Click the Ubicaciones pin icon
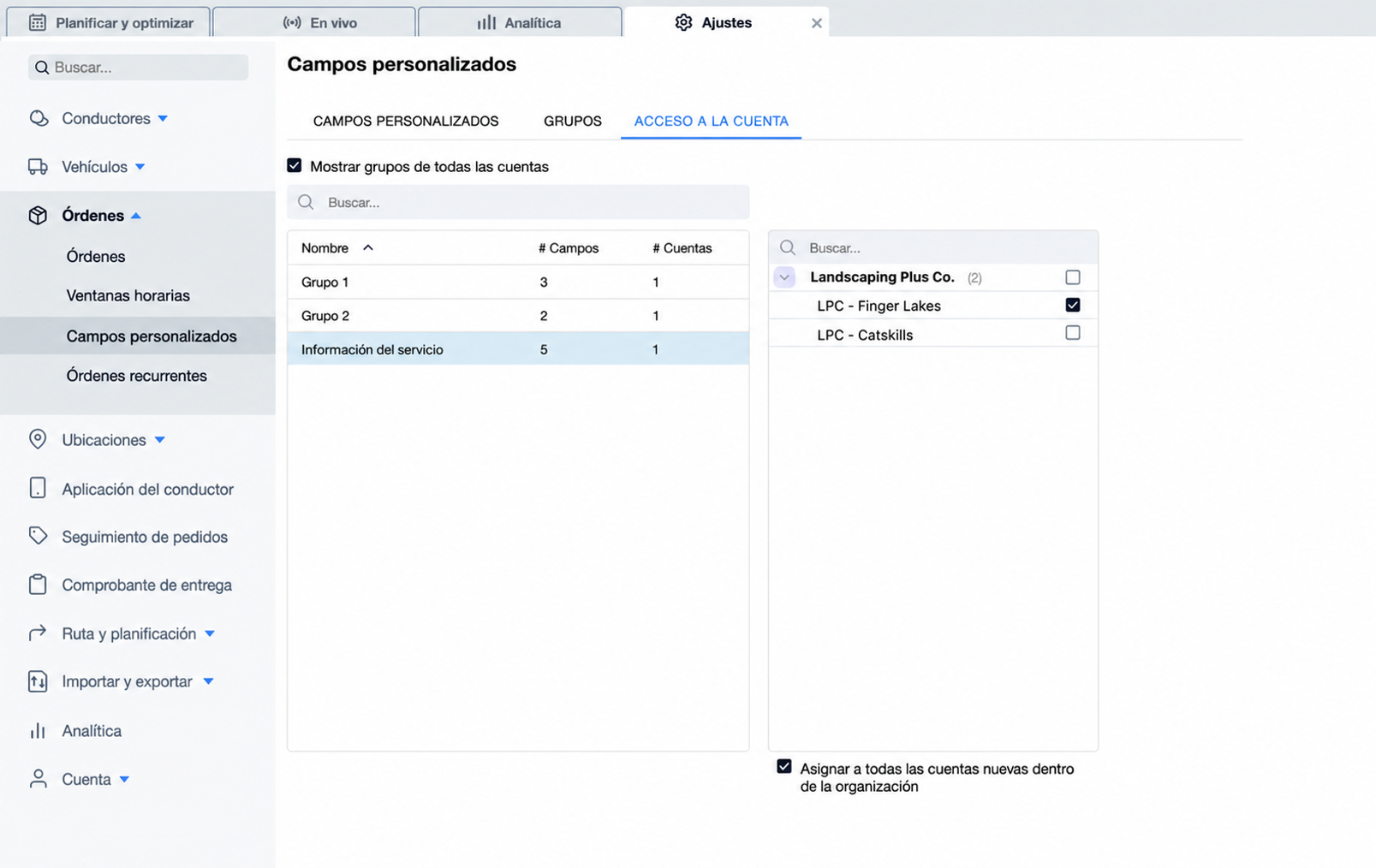The height and width of the screenshot is (868, 1376). click(38, 439)
